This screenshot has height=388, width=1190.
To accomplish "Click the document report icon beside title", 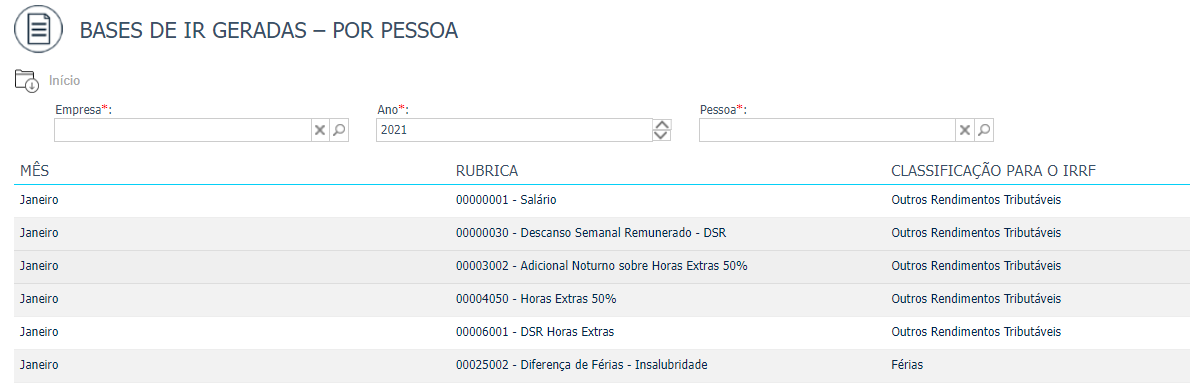I will [39, 29].
